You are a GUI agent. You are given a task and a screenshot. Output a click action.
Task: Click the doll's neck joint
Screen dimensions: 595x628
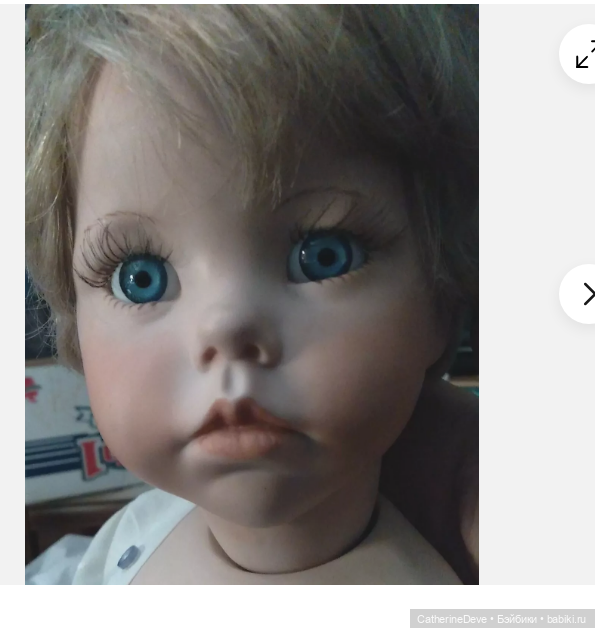point(296,555)
